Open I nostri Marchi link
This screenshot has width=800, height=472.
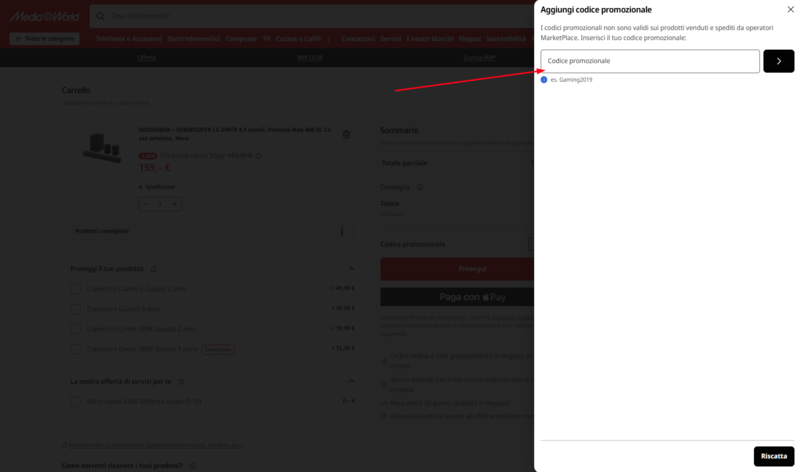(x=430, y=39)
